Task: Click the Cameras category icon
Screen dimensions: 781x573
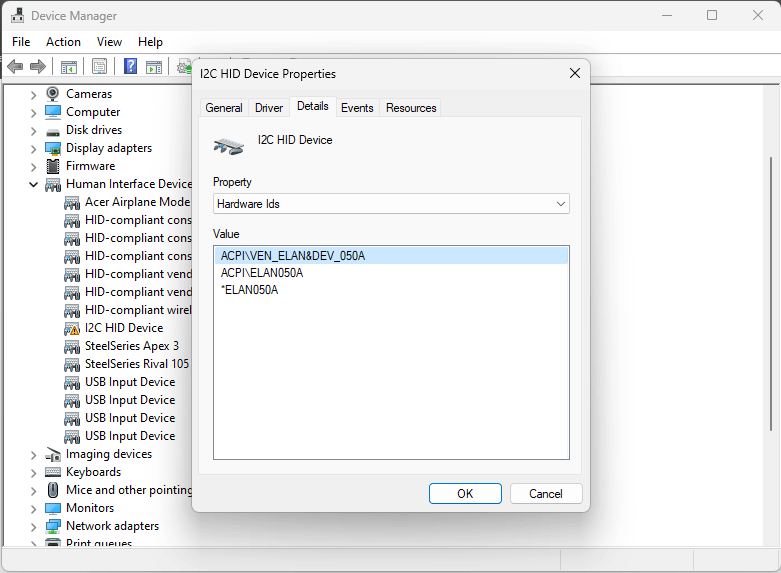Action: pos(52,94)
